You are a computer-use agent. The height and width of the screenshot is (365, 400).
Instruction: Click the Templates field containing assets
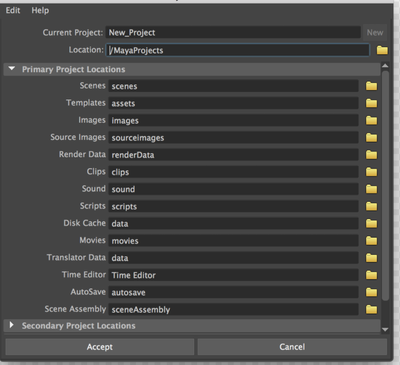pos(233,103)
